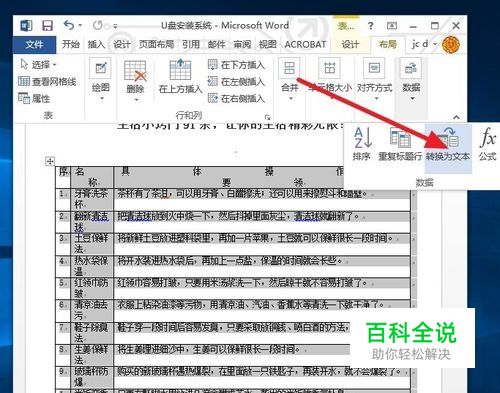Click the 公式 Formula fx icon

487,144
